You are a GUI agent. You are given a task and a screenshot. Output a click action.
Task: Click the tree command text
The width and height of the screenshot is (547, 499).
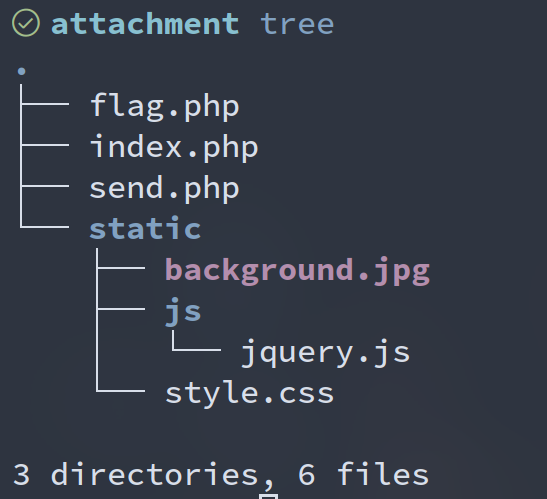297,24
